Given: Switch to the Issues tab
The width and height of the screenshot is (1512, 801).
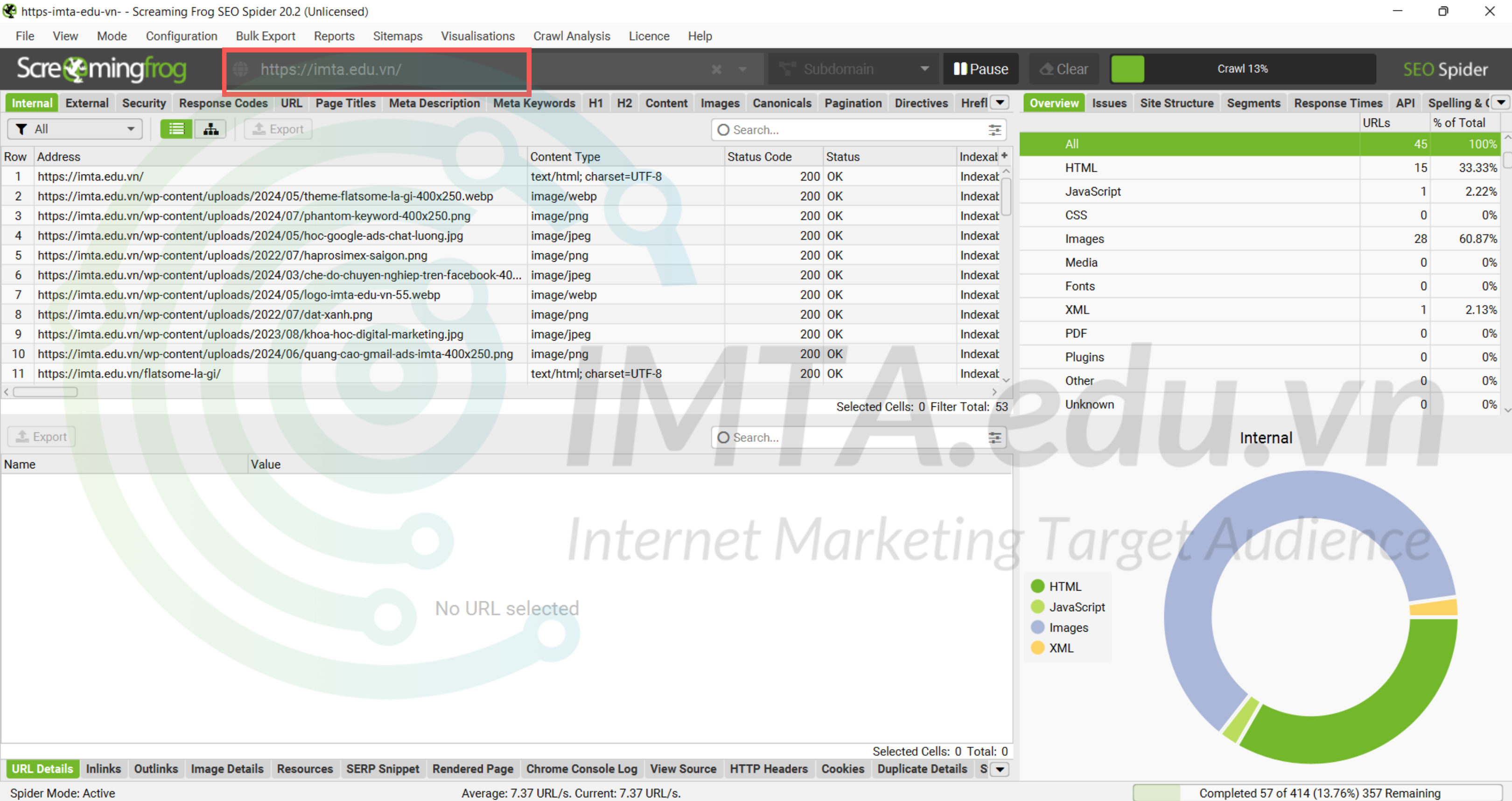Looking at the screenshot, I should pyautogui.click(x=1109, y=103).
